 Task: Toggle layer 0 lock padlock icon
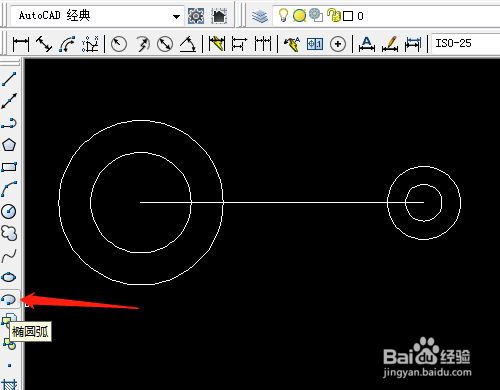click(333, 15)
